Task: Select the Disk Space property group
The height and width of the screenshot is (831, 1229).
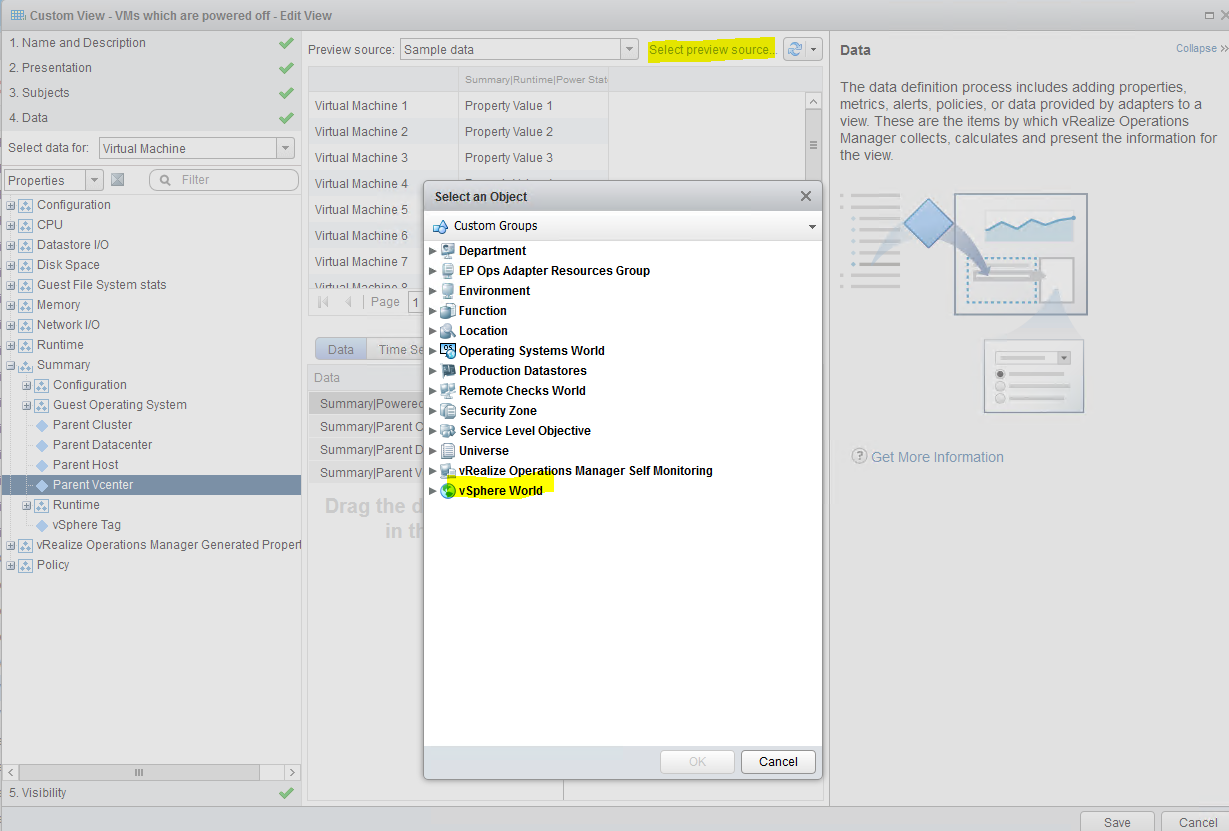Action: pos(68,265)
